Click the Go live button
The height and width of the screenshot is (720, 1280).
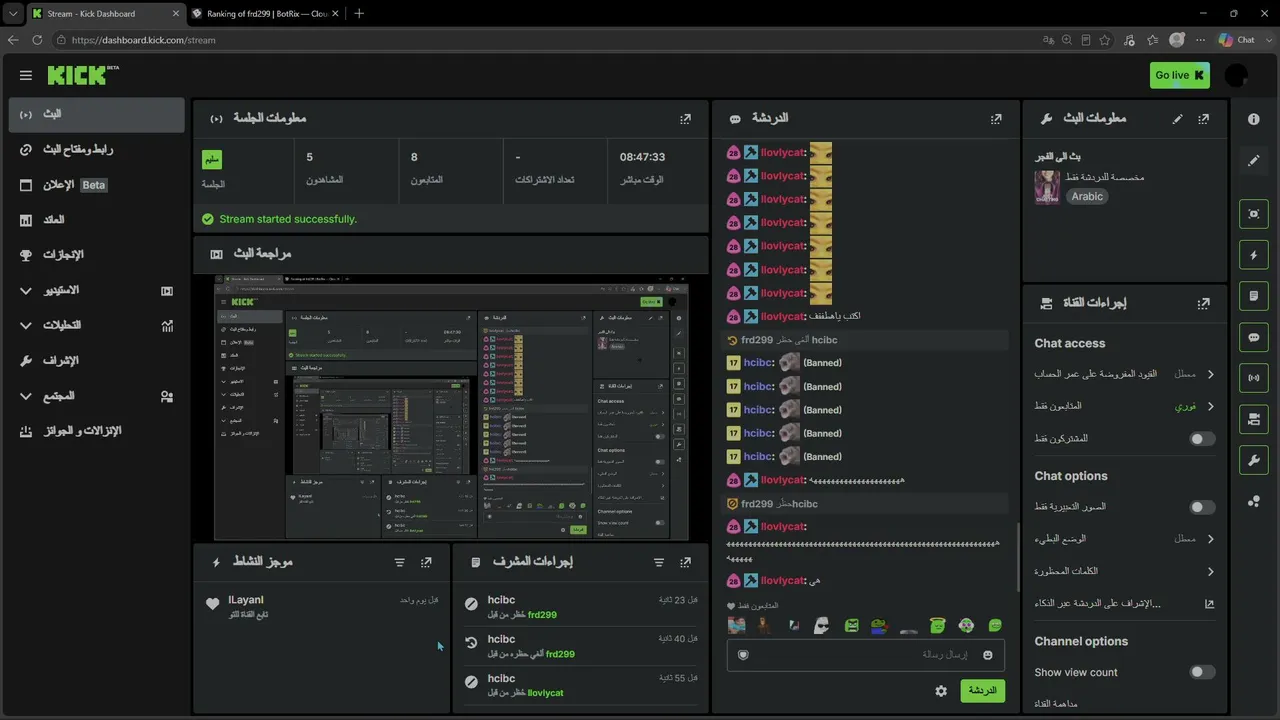[x=1179, y=75]
